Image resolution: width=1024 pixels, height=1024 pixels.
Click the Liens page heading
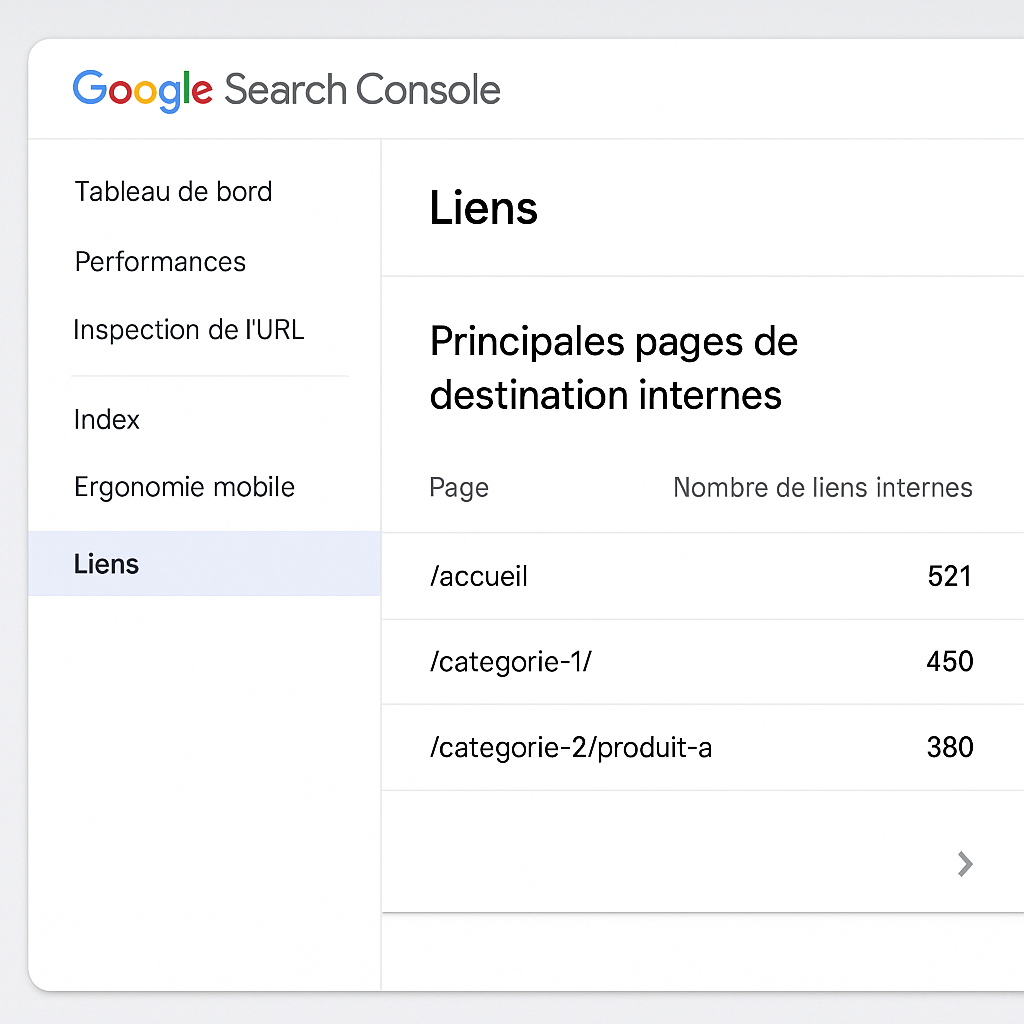point(483,208)
